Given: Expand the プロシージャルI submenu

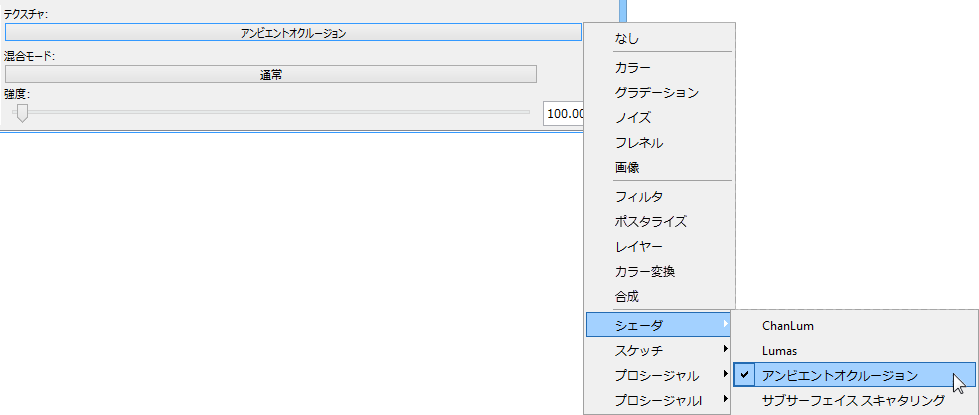Looking at the screenshot, I should click(x=659, y=400).
